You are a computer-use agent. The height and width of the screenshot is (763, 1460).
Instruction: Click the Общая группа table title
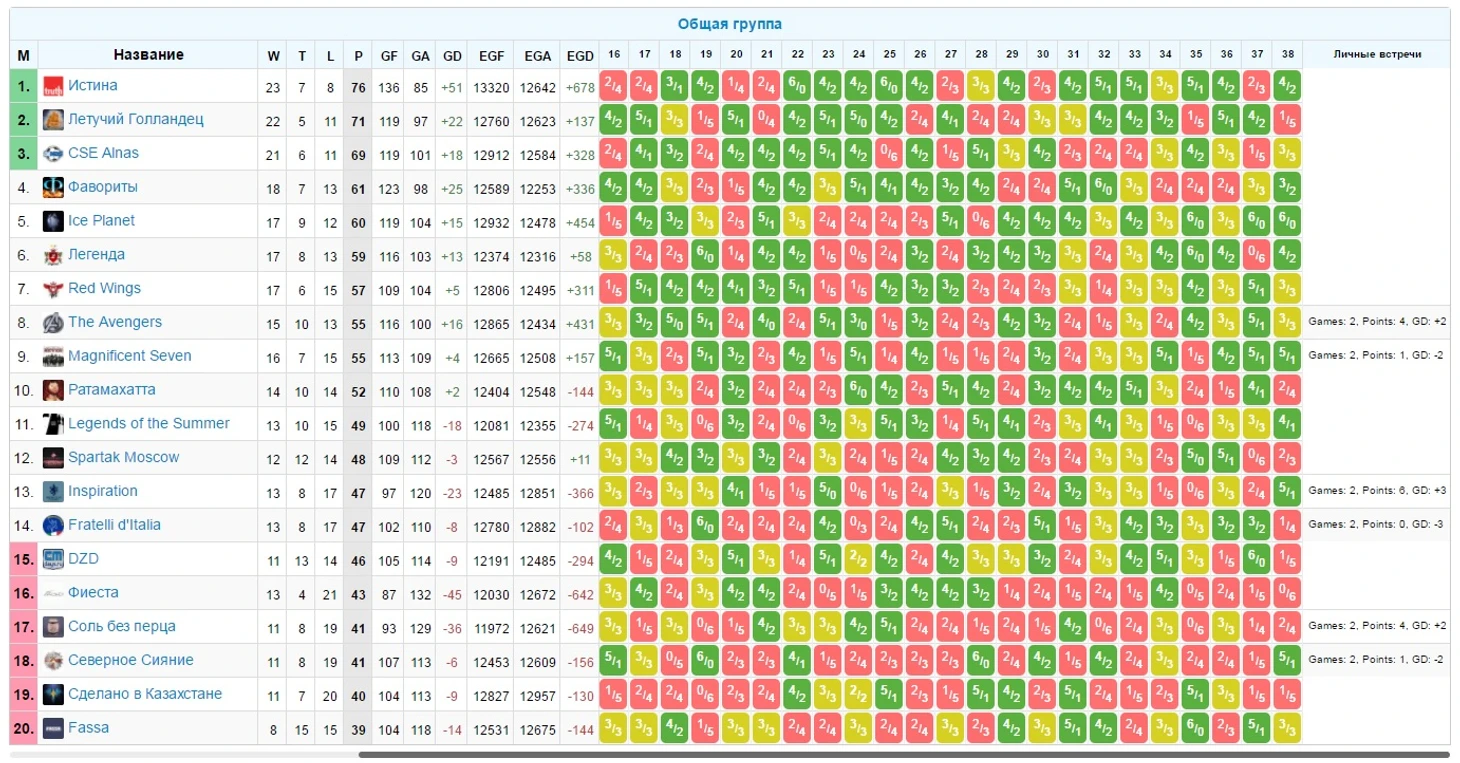730,24
